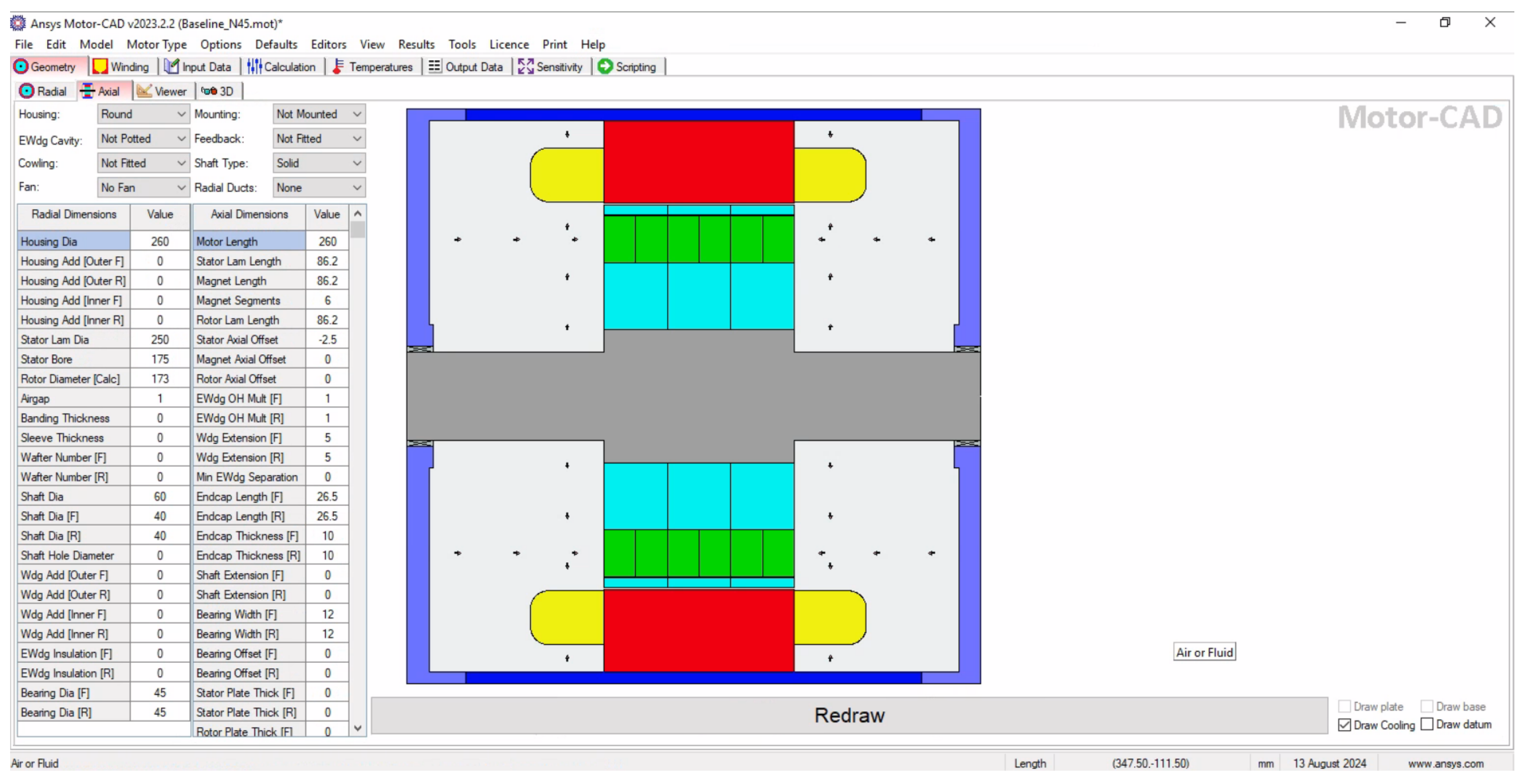
Task: Open the File menu
Action: point(24,45)
